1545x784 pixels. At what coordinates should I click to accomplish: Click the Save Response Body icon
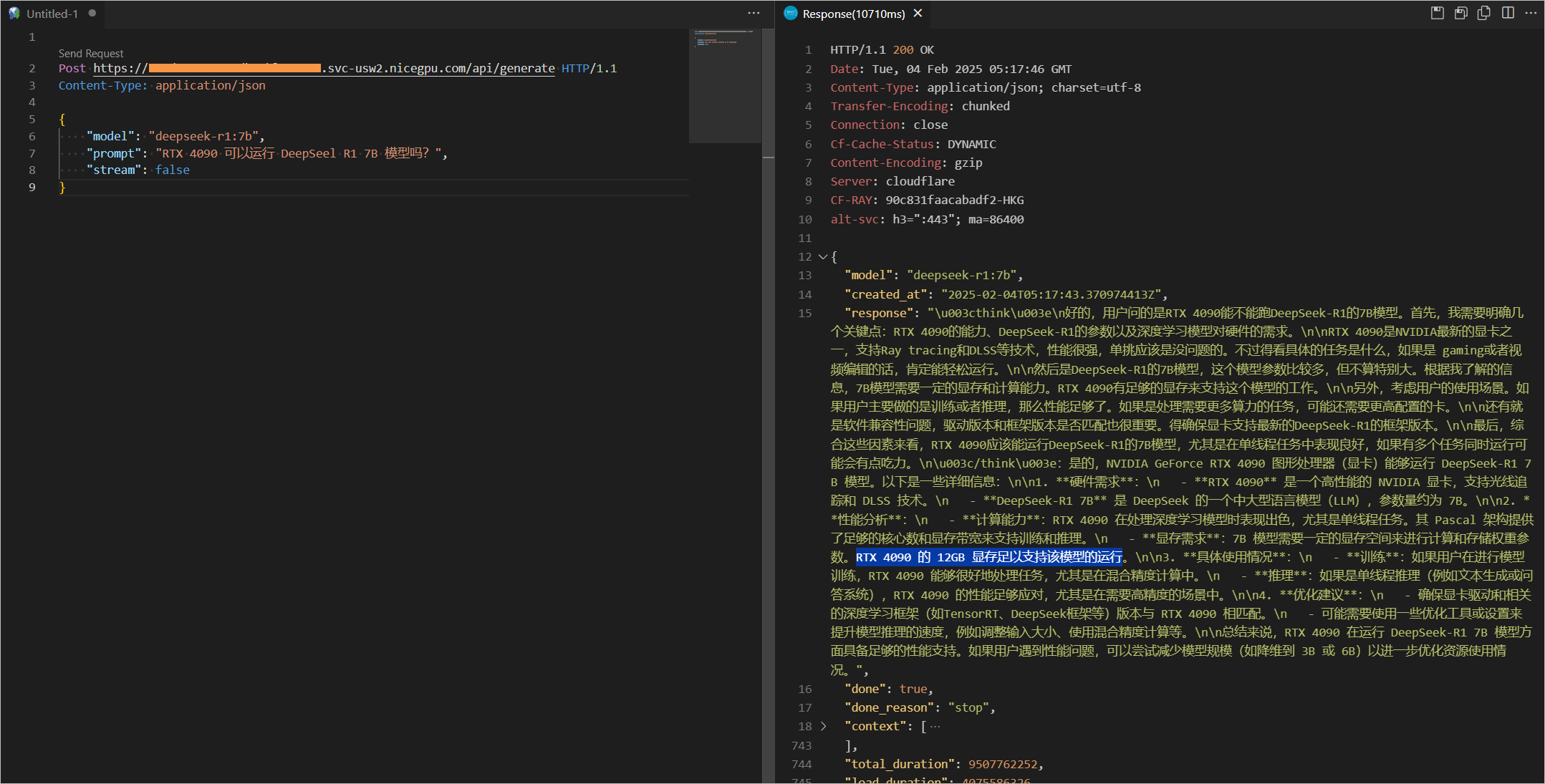point(1460,13)
